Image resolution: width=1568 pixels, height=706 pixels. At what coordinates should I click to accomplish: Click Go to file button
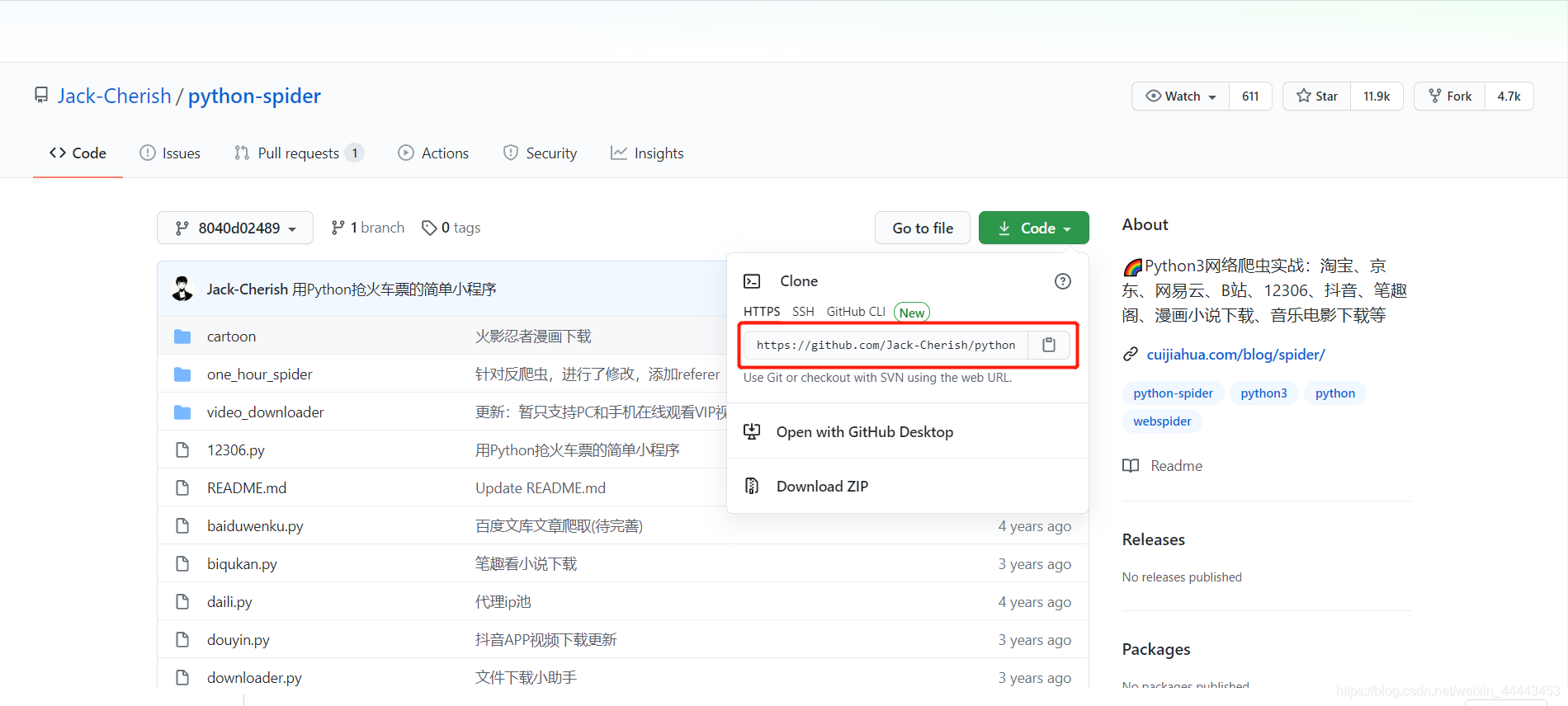(x=923, y=228)
